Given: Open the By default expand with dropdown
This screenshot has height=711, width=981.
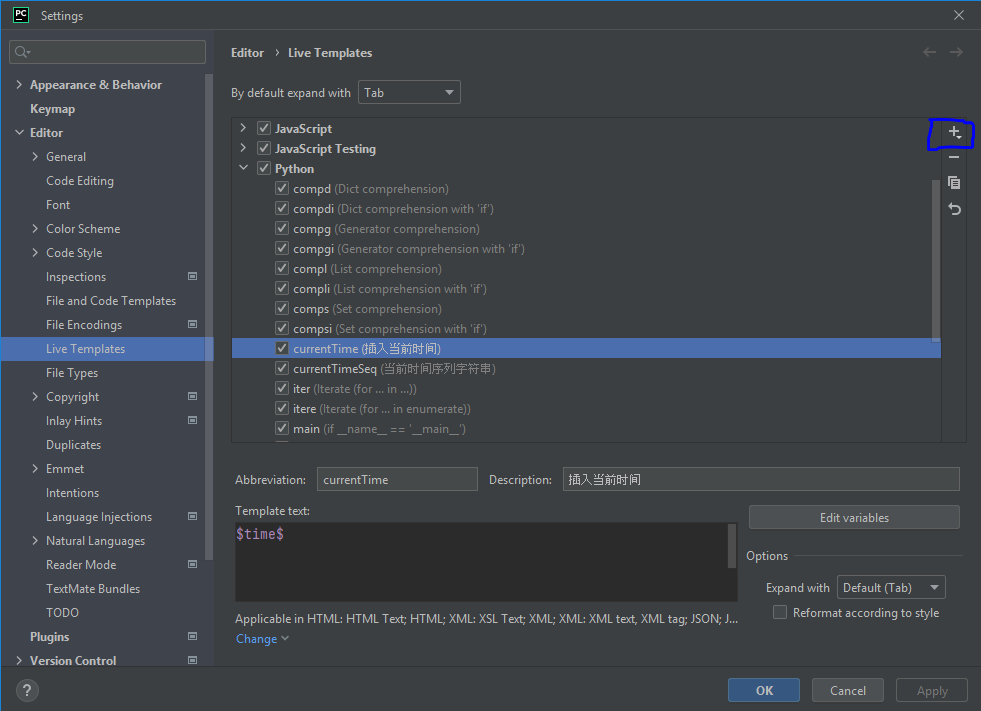Looking at the screenshot, I should [408, 93].
